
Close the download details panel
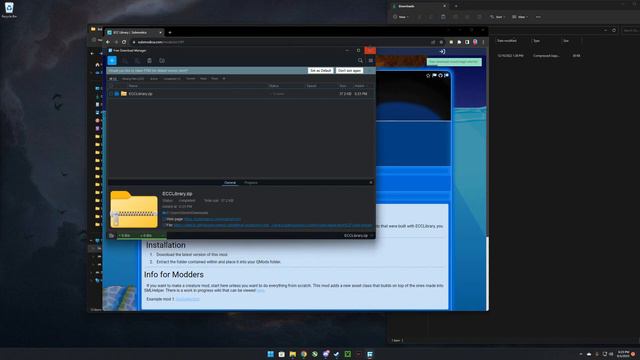coord(371,182)
